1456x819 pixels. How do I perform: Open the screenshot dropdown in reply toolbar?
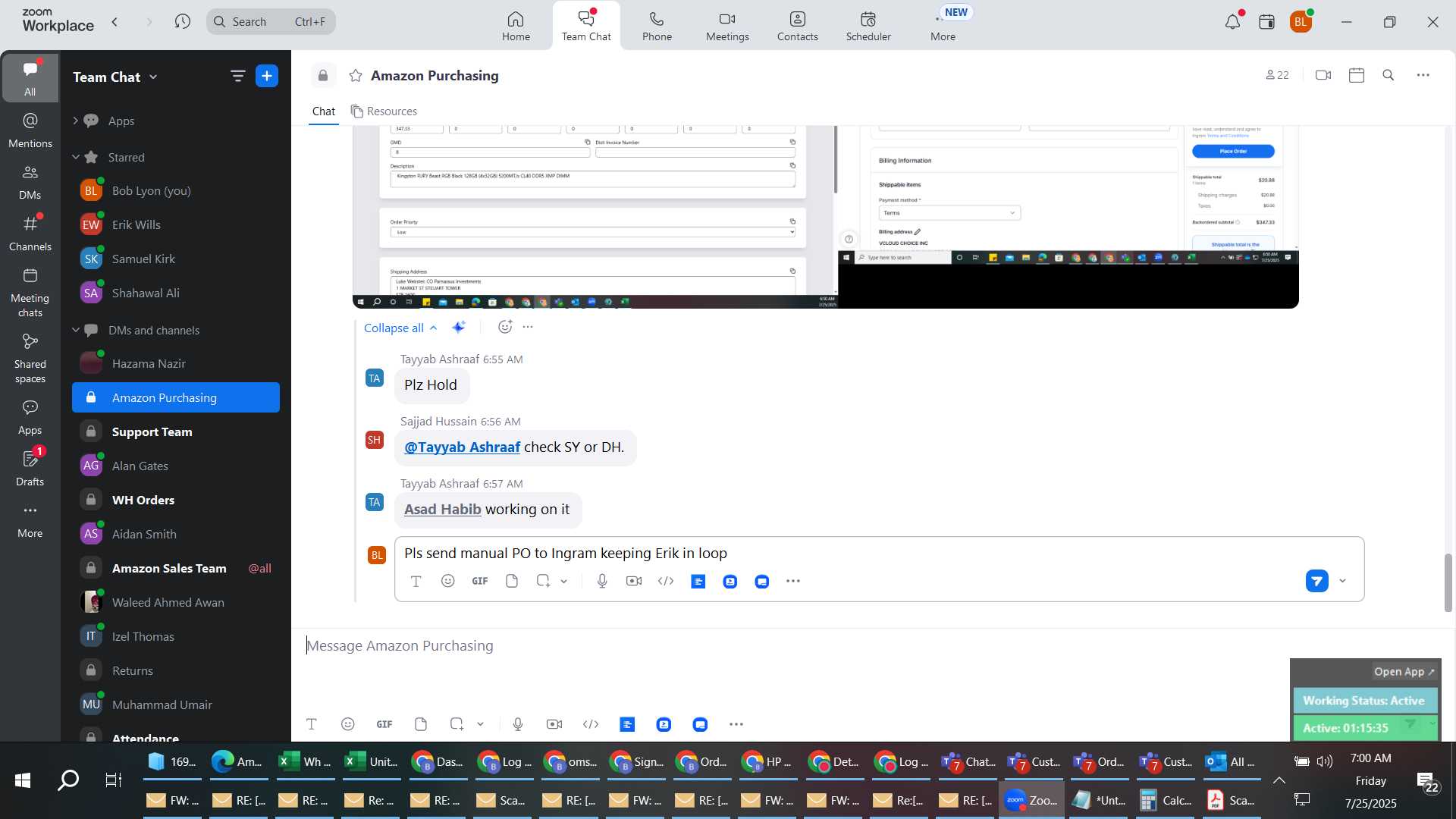[x=564, y=582]
